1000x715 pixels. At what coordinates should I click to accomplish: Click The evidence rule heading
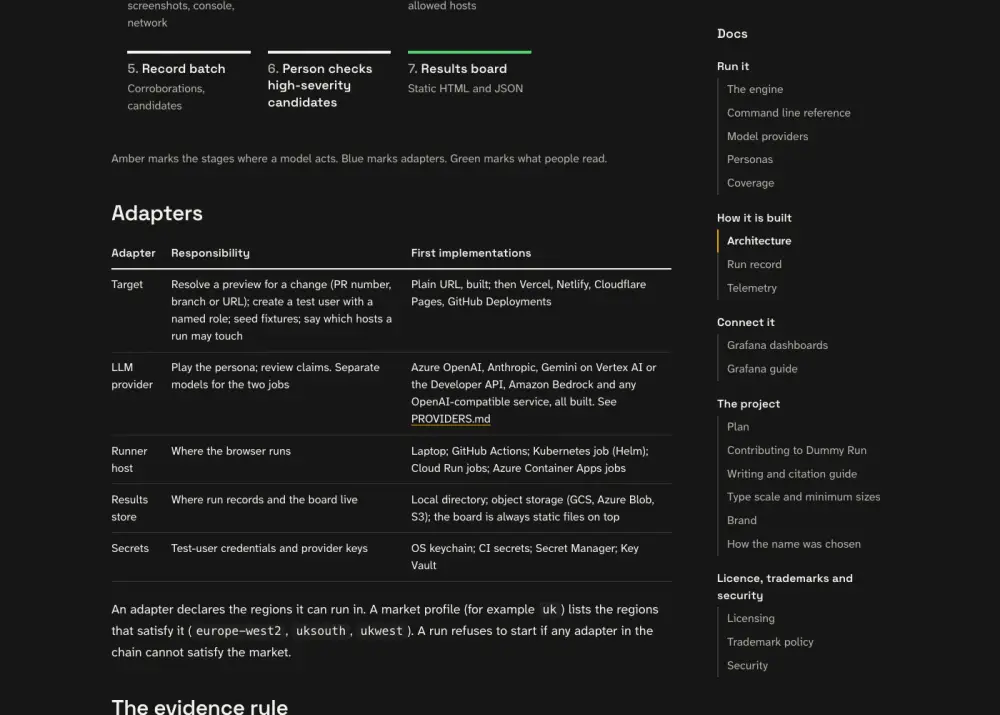[199, 706]
